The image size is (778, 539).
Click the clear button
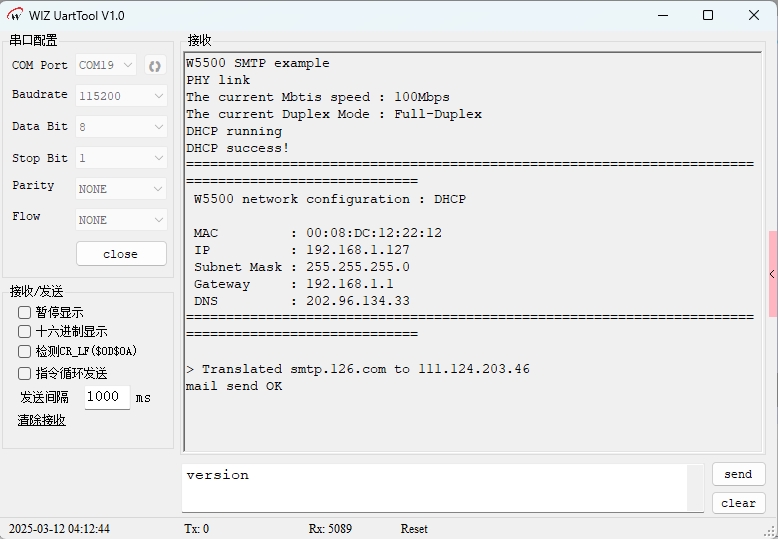click(x=738, y=503)
